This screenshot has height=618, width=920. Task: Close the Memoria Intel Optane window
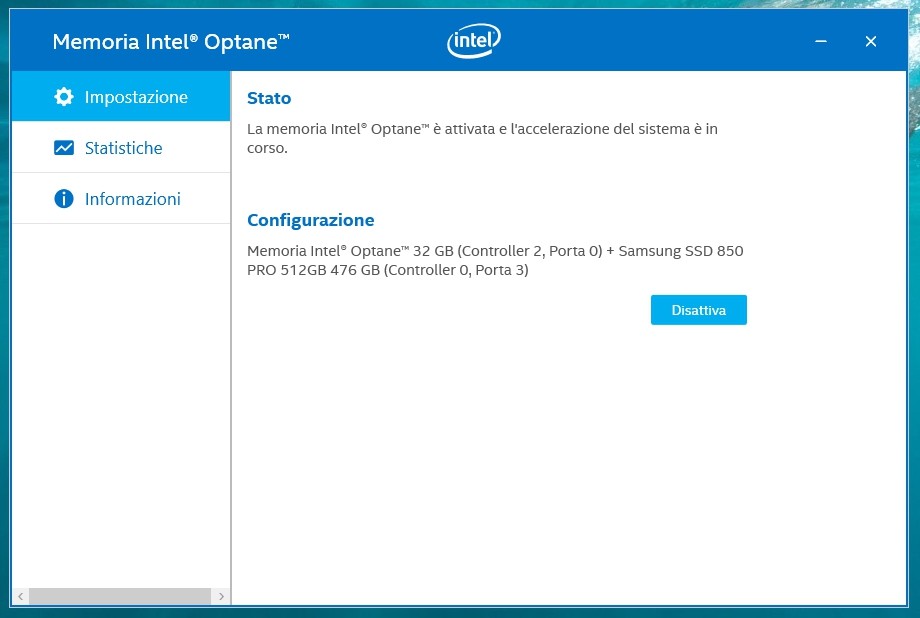pyautogui.click(x=871, y=41)
